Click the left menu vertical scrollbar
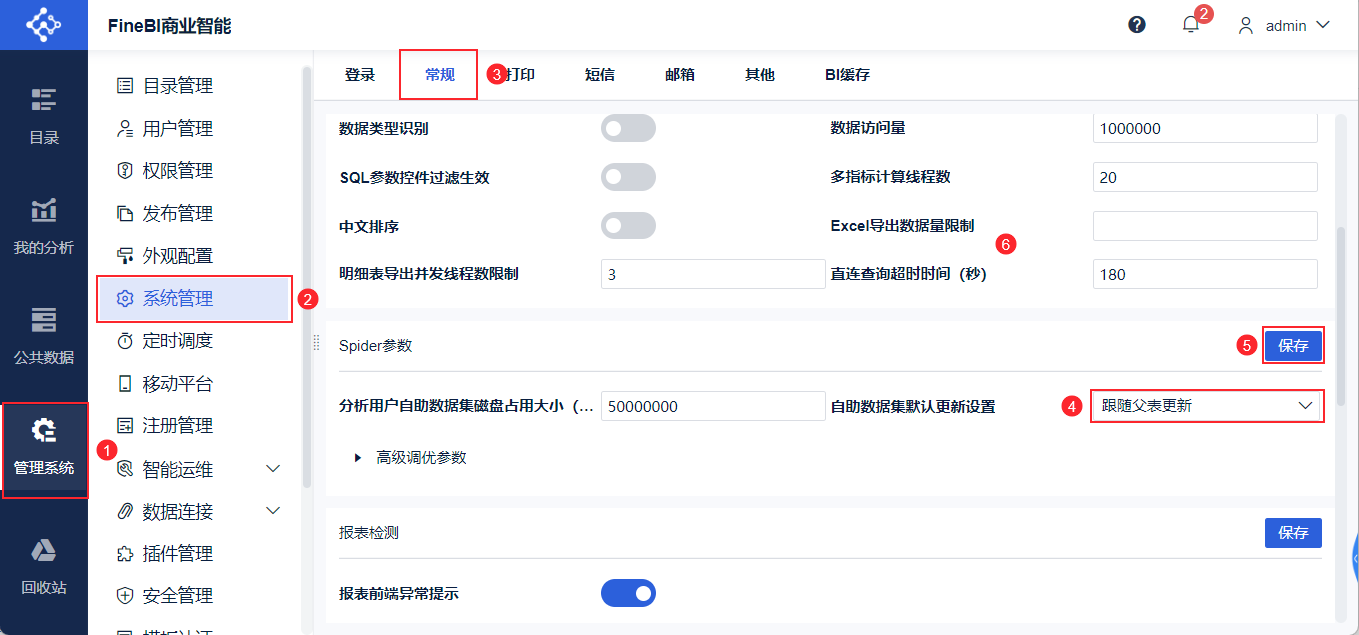Image resolution: width=1359 pixels, height=635 pixels. [x=307, y=277]
